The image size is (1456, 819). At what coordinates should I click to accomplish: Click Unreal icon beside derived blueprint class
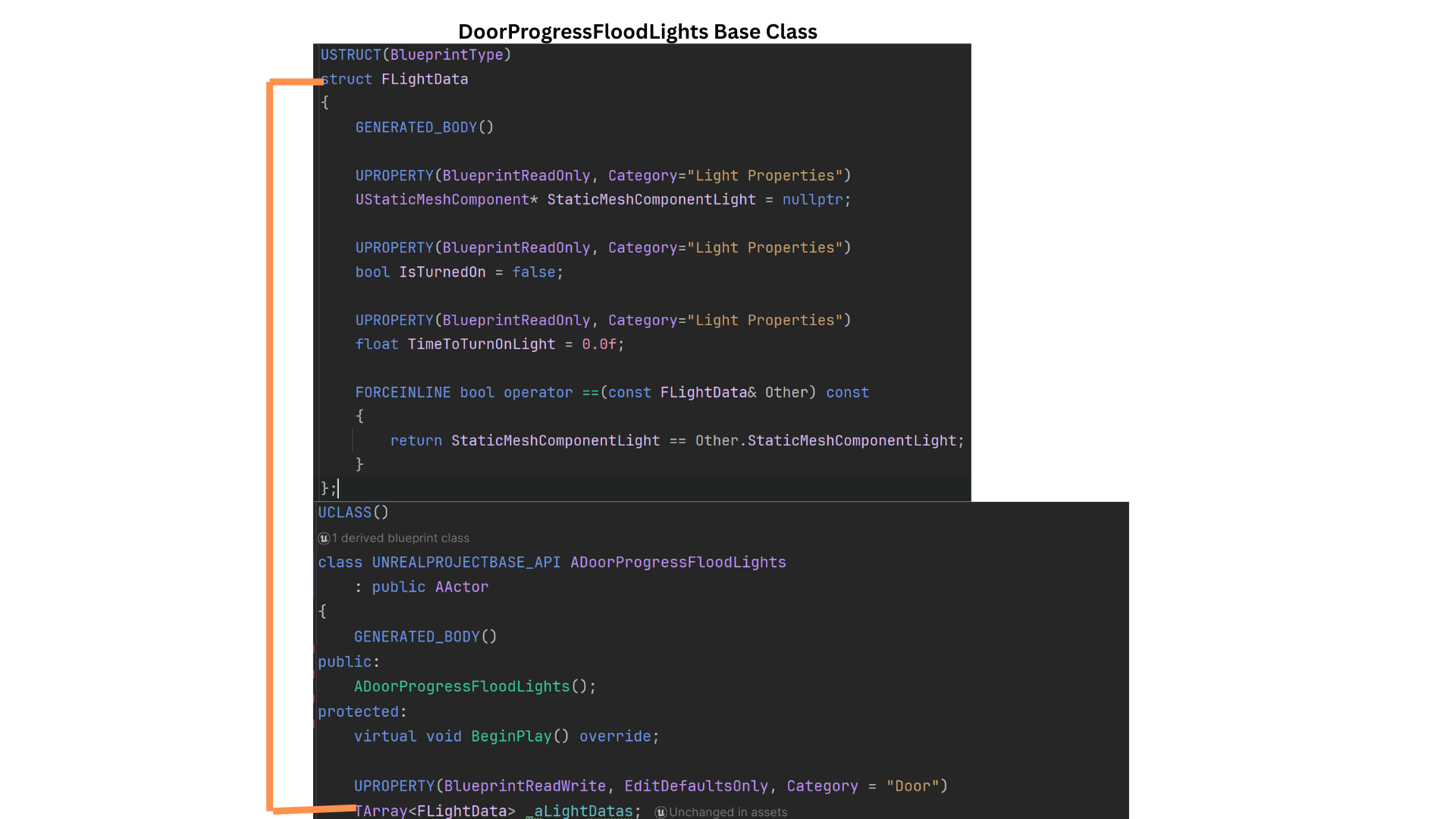point(324,538)
